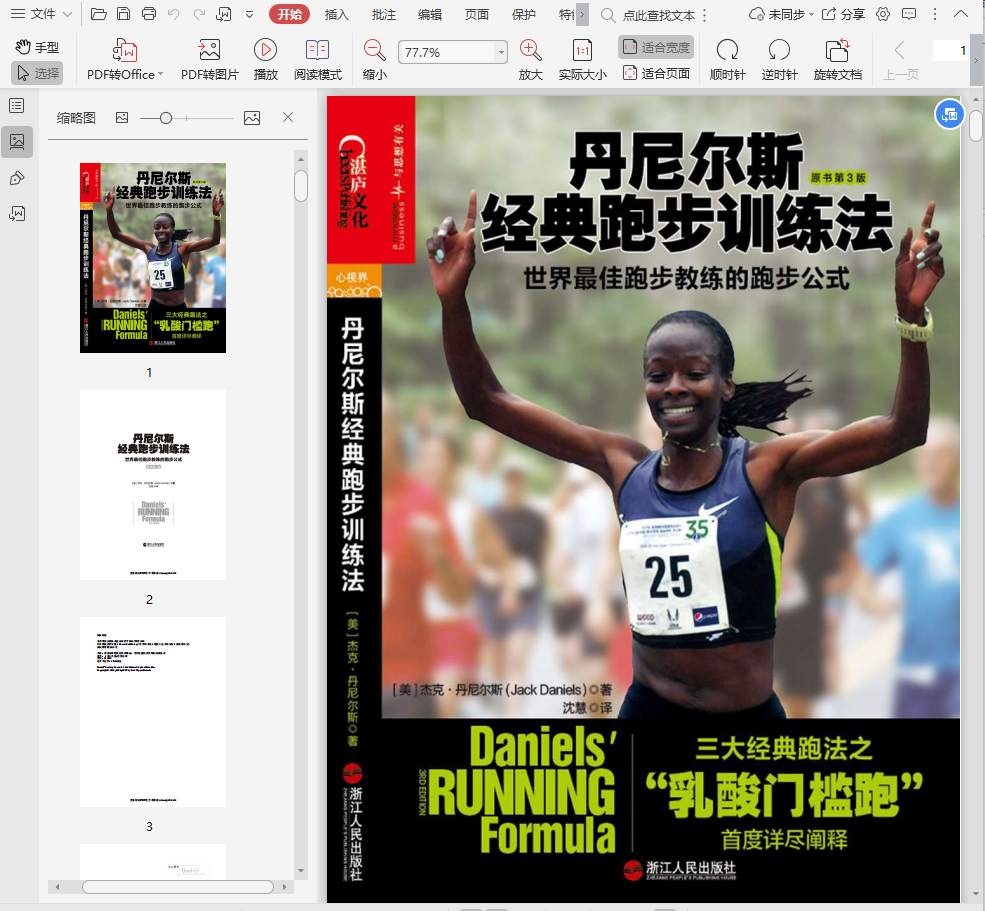Go to 上一页 previous page

pos(901,60)
